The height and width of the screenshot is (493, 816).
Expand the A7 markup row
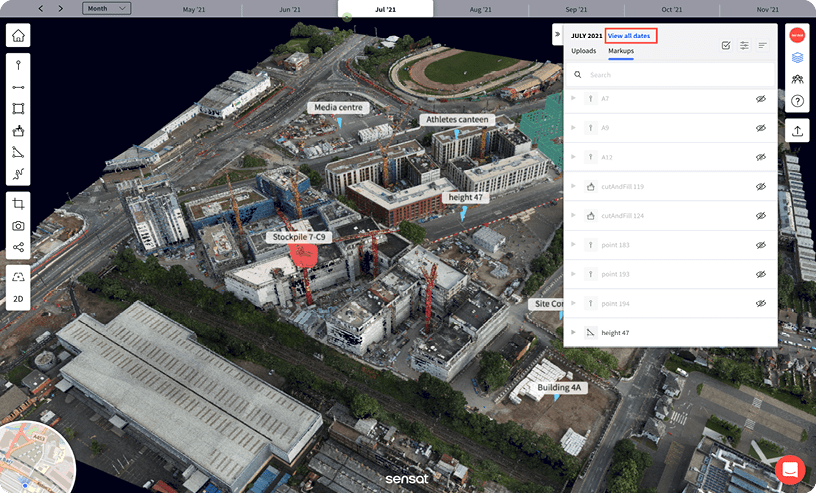click(573, 98)
